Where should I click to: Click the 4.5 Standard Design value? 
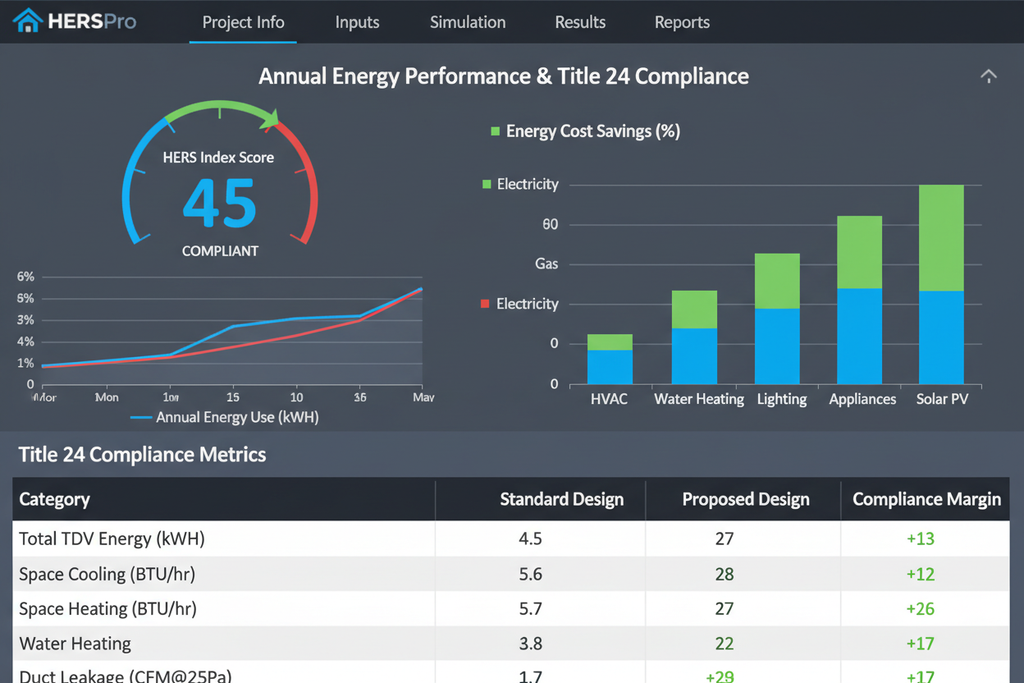tap(530, 539)
